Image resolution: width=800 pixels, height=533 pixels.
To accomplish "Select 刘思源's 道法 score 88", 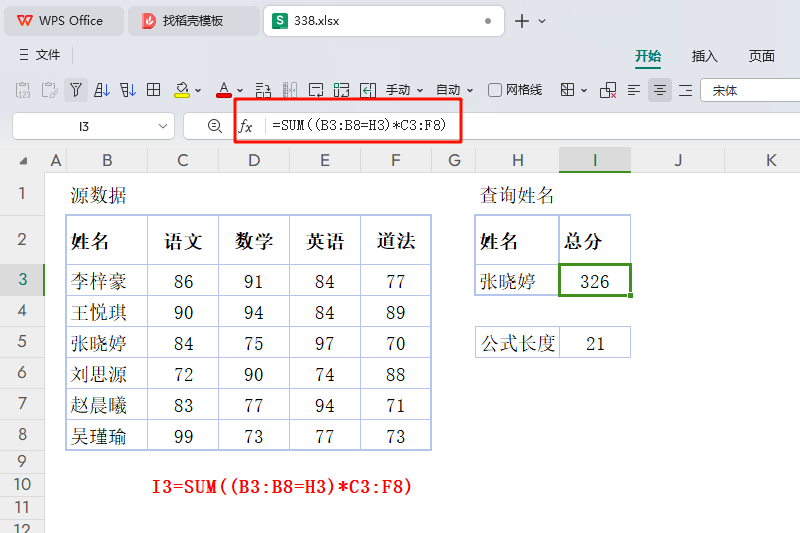I will click(395, 374).
